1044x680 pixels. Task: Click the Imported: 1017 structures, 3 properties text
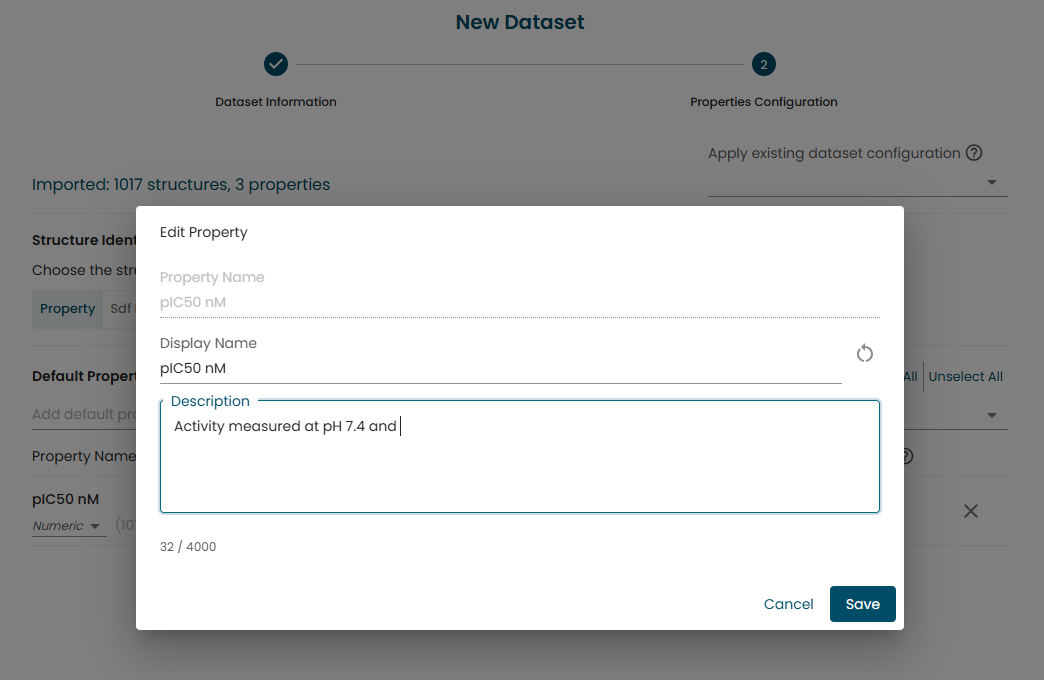pyautogui.click(x=181, y=184)
